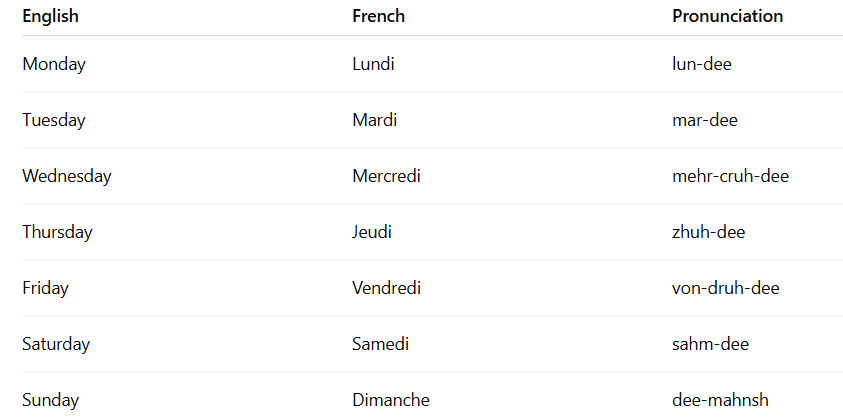
Task: Click the mehr-cruh-dee pronunciation
Action: tap(731, 176)
